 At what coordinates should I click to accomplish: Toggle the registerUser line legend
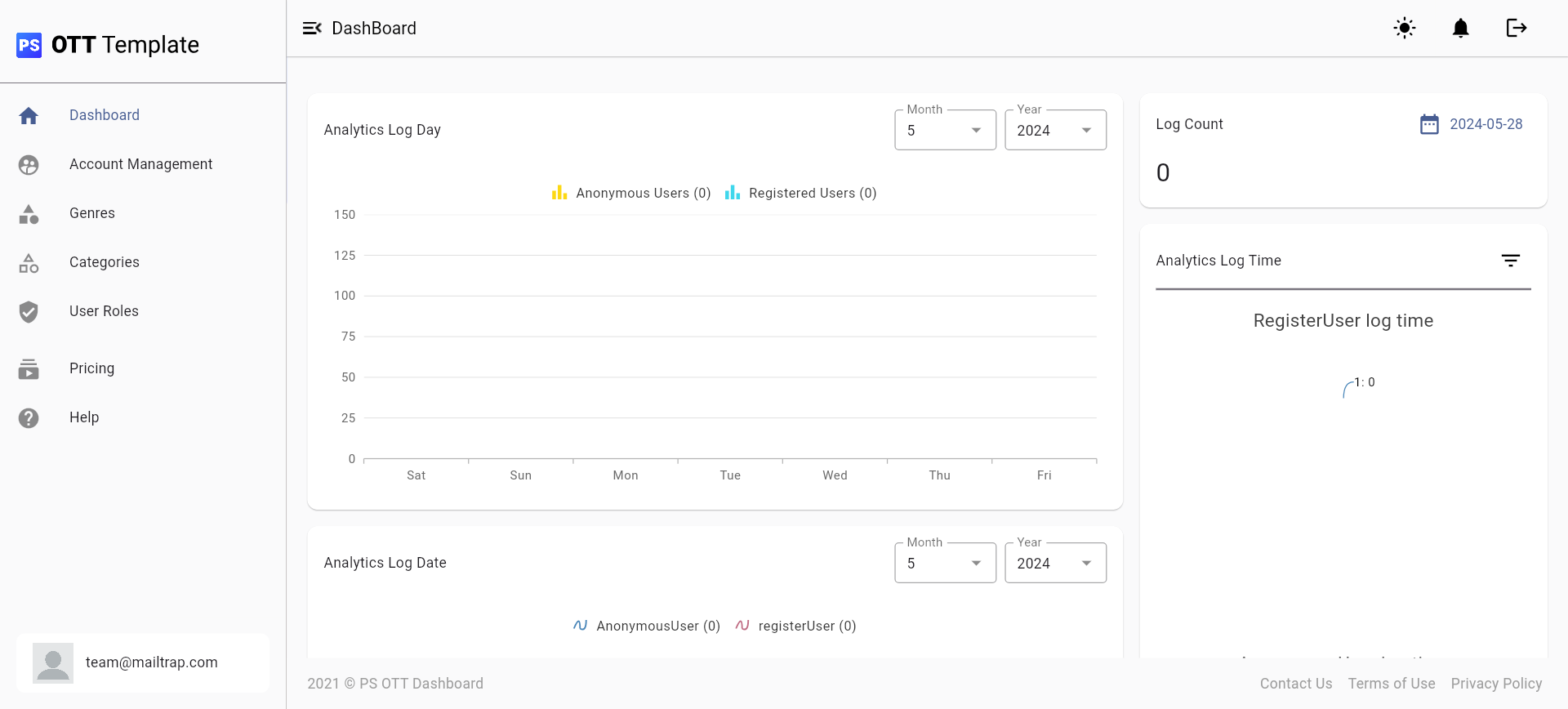(x=796, y=627)
